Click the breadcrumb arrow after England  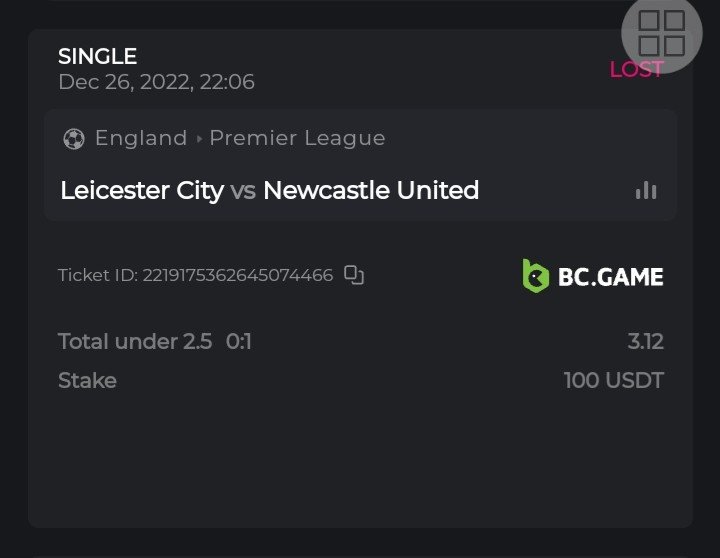pyautogui.click(x=198, y=139)
